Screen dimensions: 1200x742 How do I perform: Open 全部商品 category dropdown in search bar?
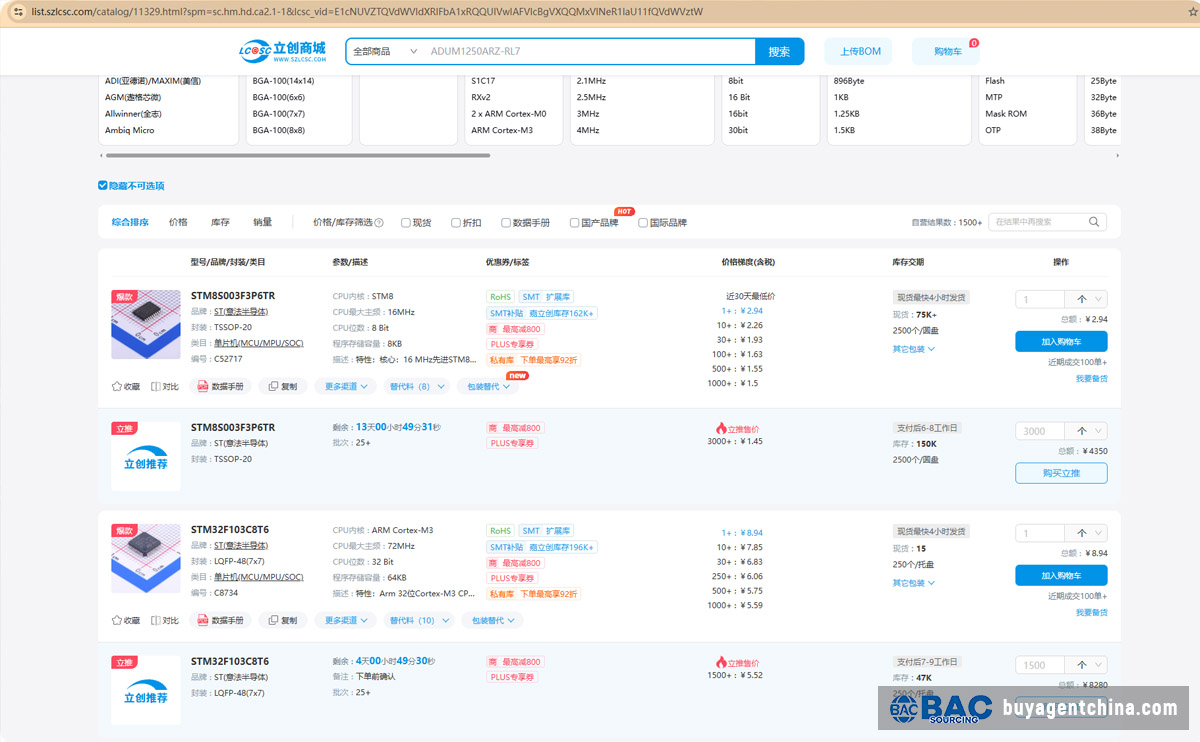pyautogui.click(x=385, y=51)
